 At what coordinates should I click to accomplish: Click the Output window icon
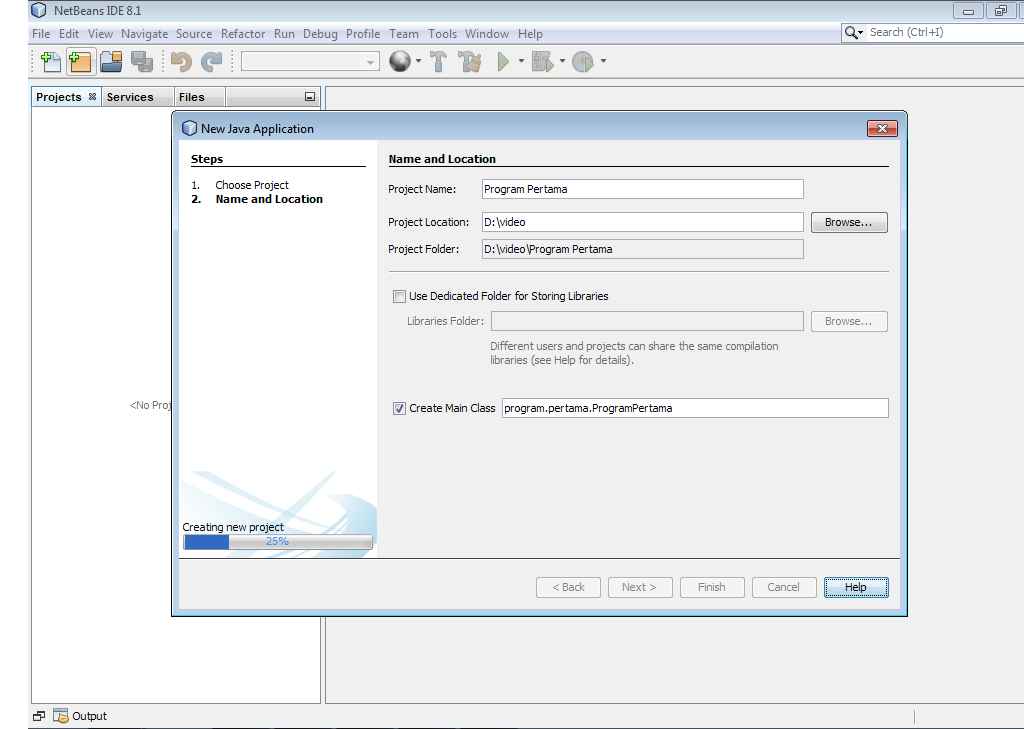click(60, 716)
